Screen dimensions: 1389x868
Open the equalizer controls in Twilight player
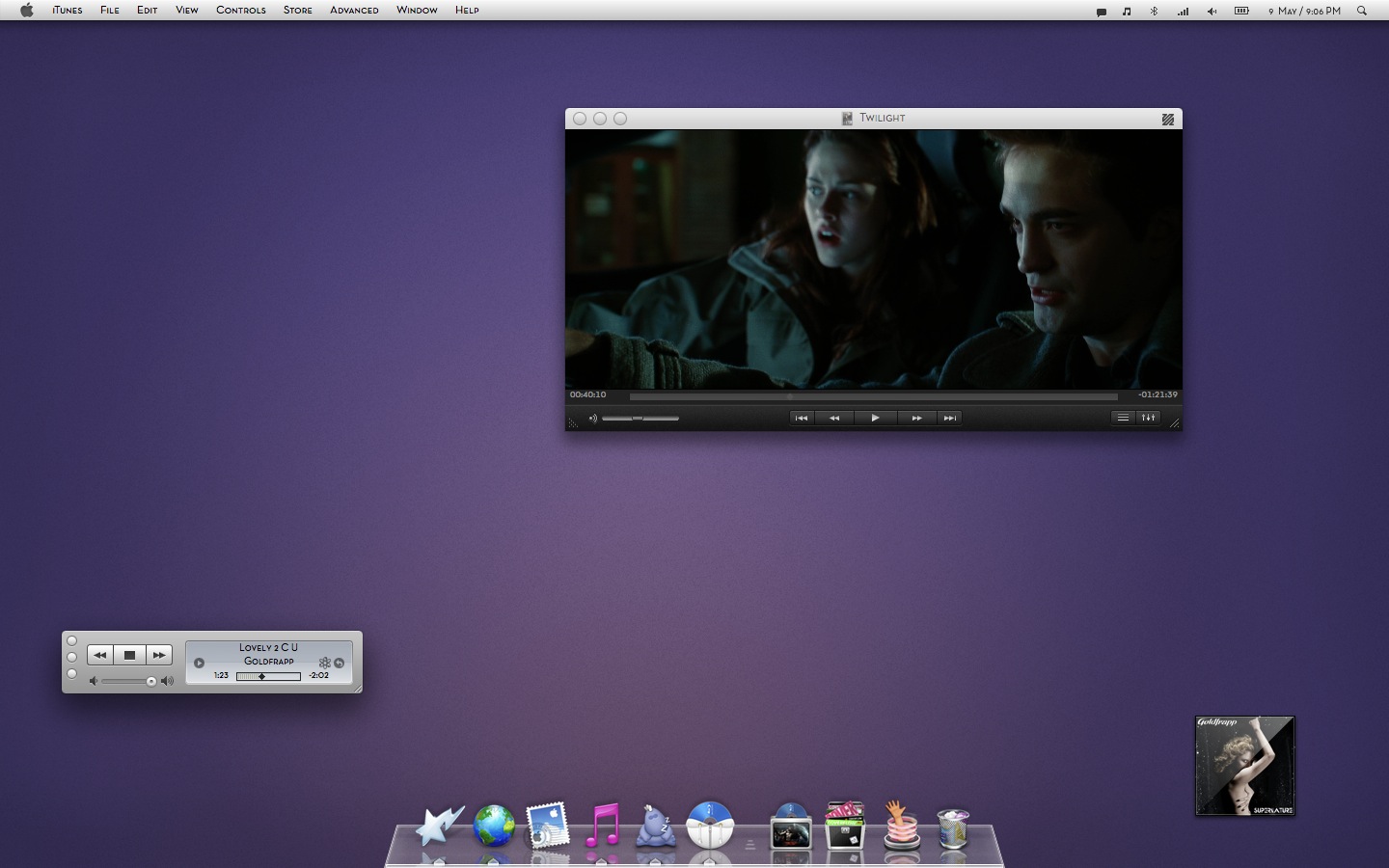pyautogui.click(x=1148, y=418)
